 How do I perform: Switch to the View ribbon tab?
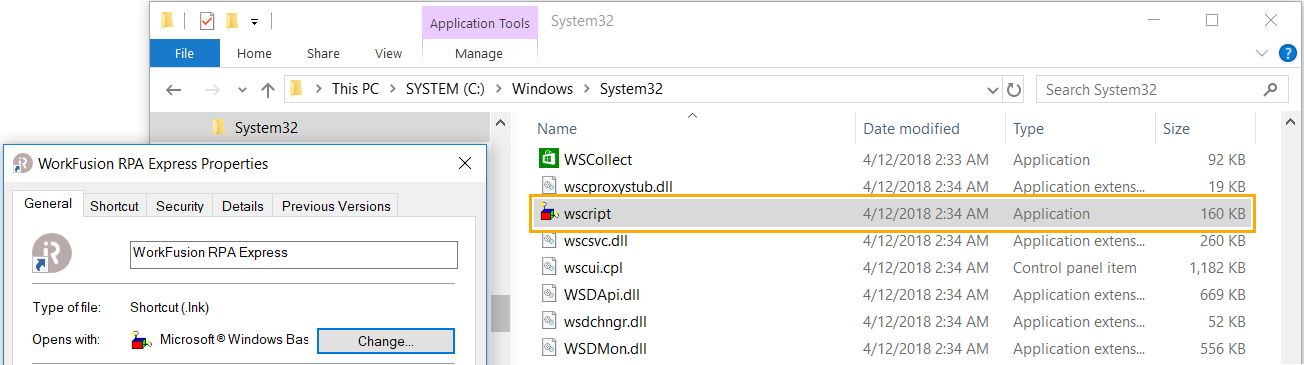pos(388,53)
